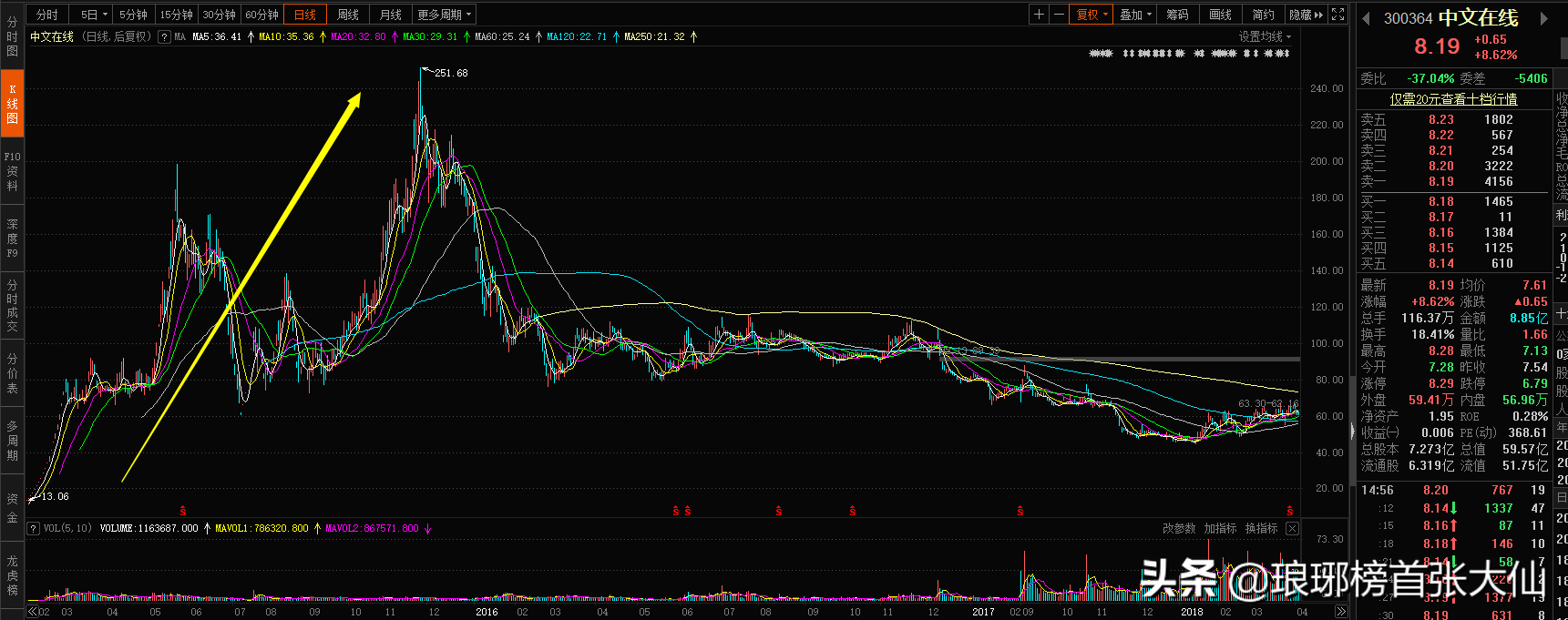Viewport: 1568px width, 620px height.
Task: Click the zoom out minus icon
Action: tap(1059, 15)
